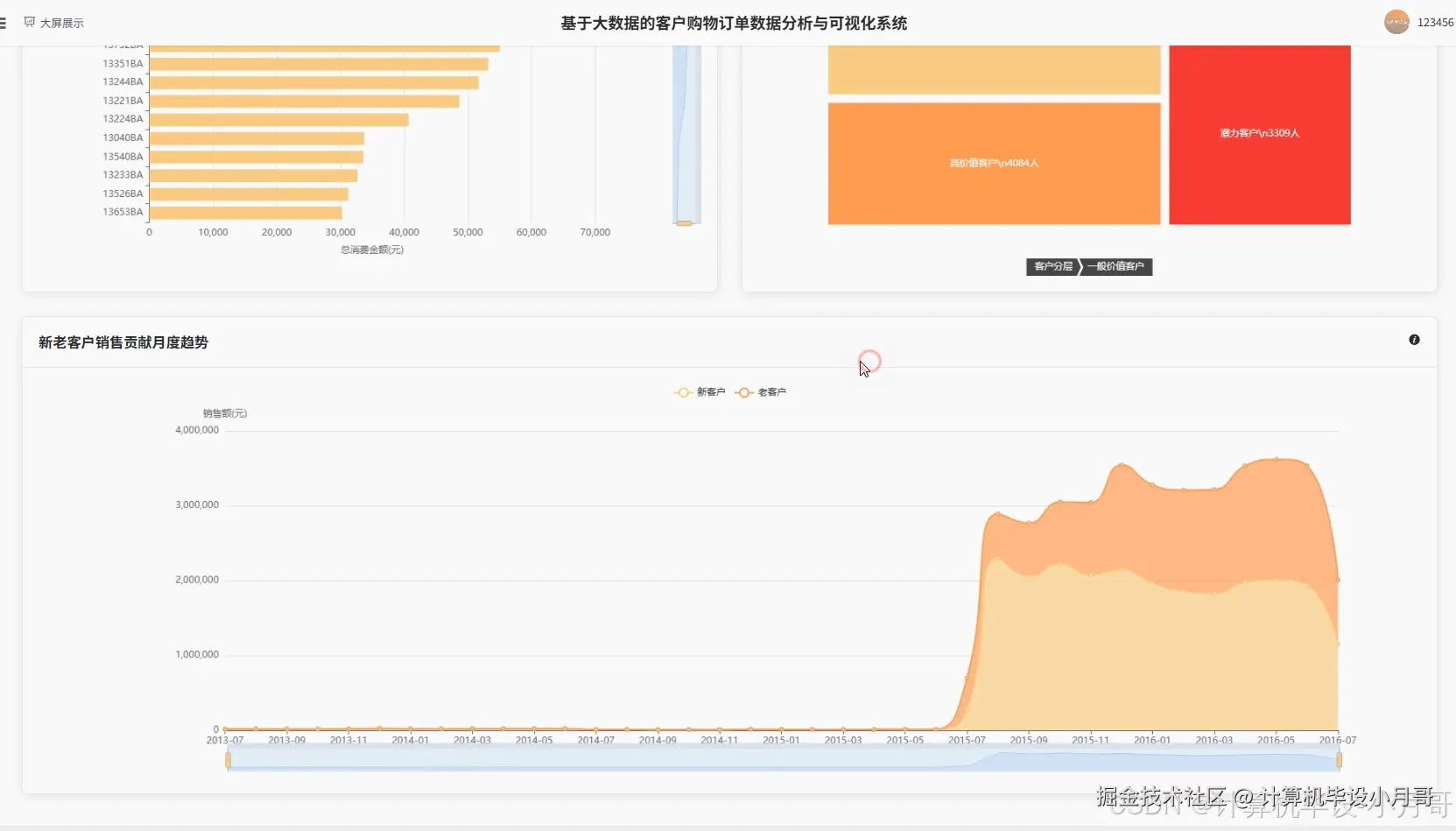Click the vertical zoom slider track of the bar chart

(686, 134)
